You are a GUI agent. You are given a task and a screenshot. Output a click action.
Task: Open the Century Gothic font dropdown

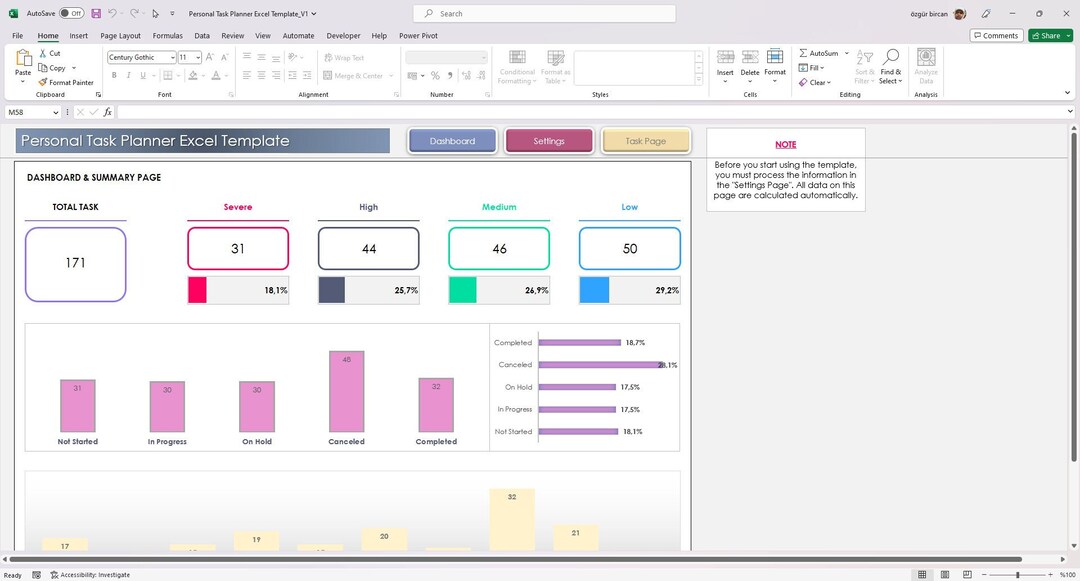(172, 57)
